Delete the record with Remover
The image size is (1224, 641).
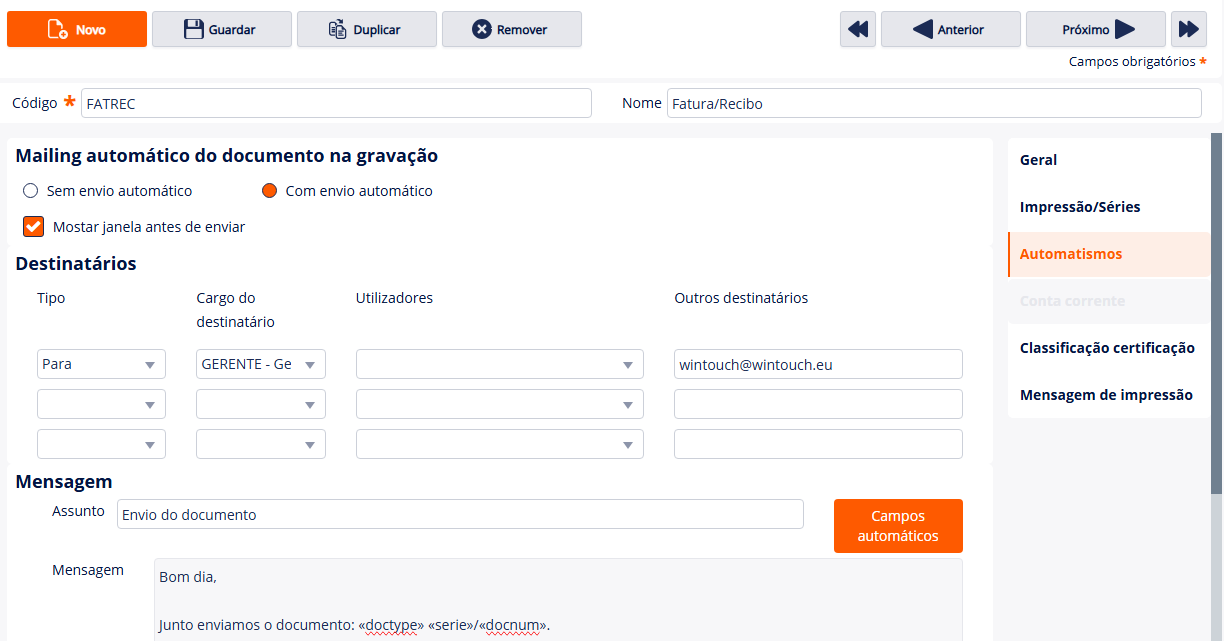tap(511, 30)
